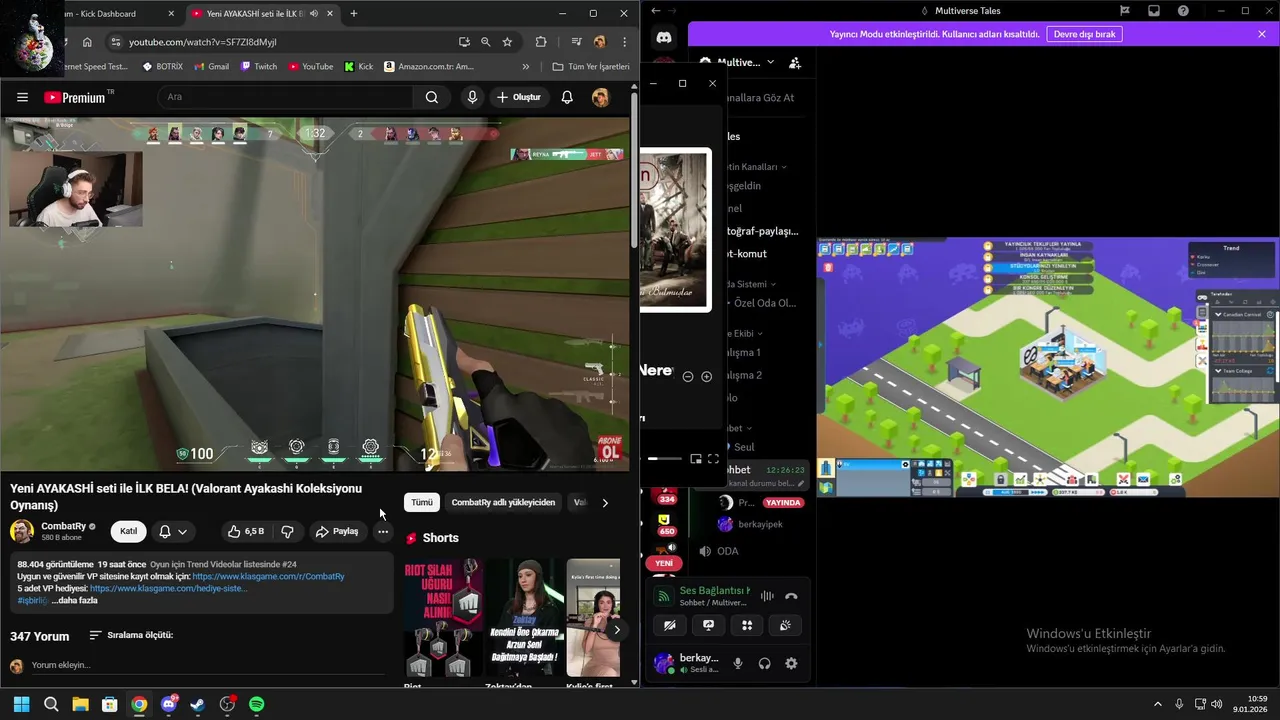Viewport: 1280px width, 720px height.
Task: Disconnect from the voice call
Action: (791, 596)
